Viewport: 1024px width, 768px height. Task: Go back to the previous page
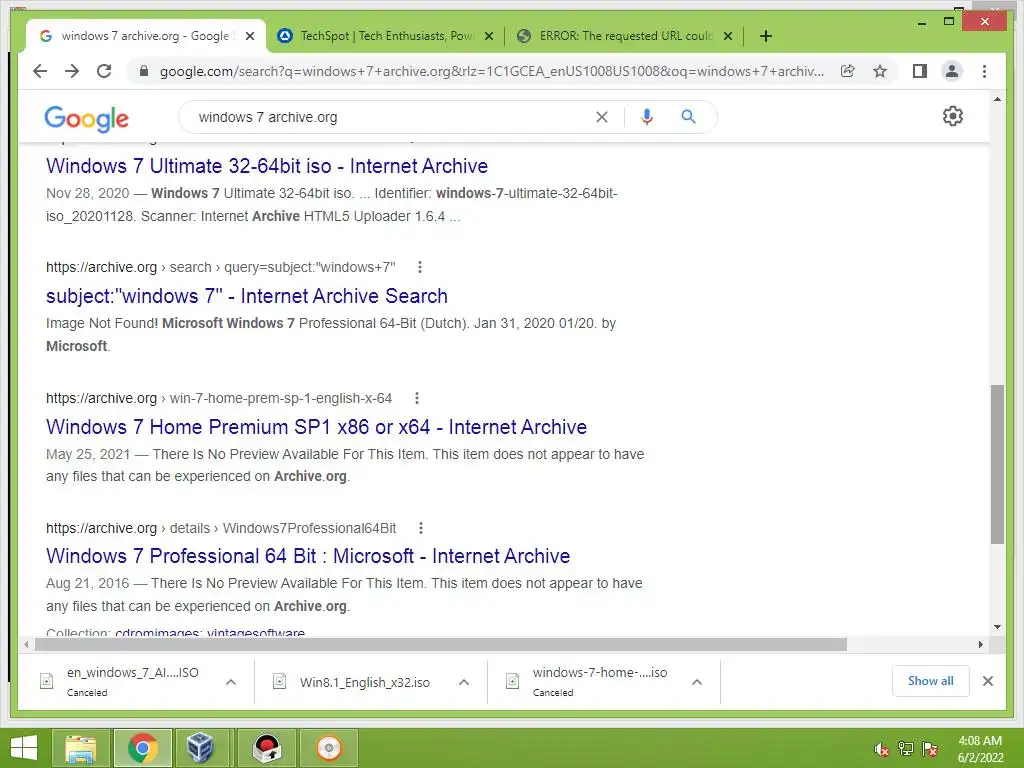(40, 71)
